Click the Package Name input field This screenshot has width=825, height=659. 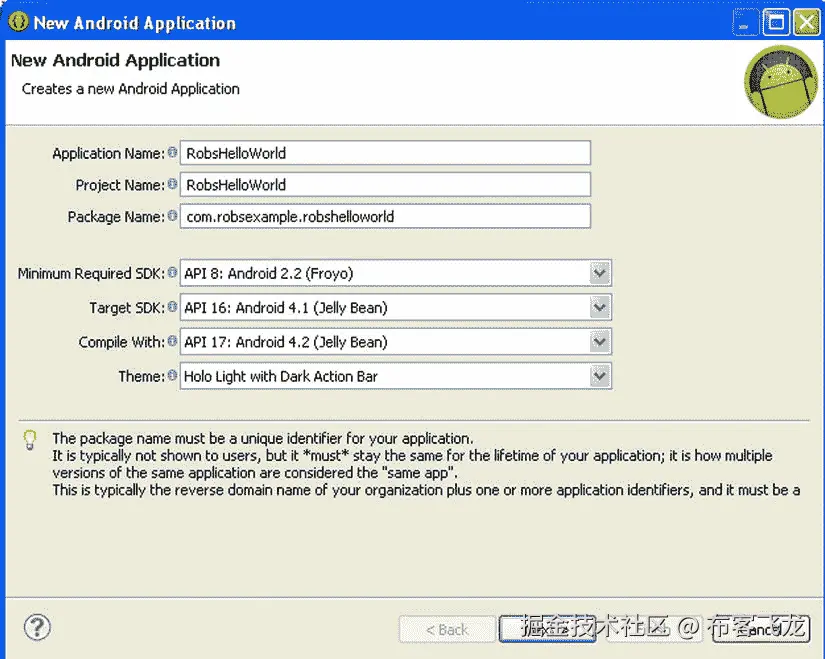[385, 216]
